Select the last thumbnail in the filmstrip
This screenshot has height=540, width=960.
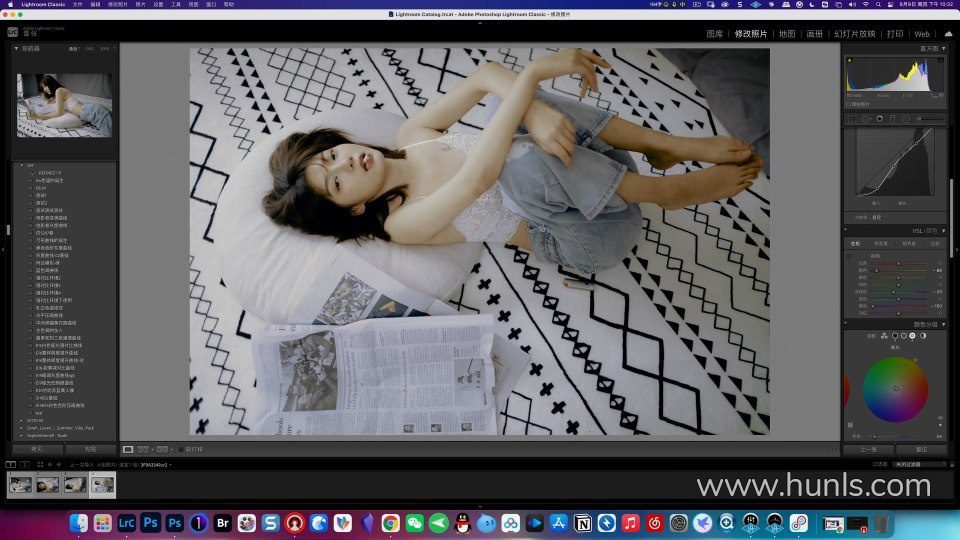(103, 485)
